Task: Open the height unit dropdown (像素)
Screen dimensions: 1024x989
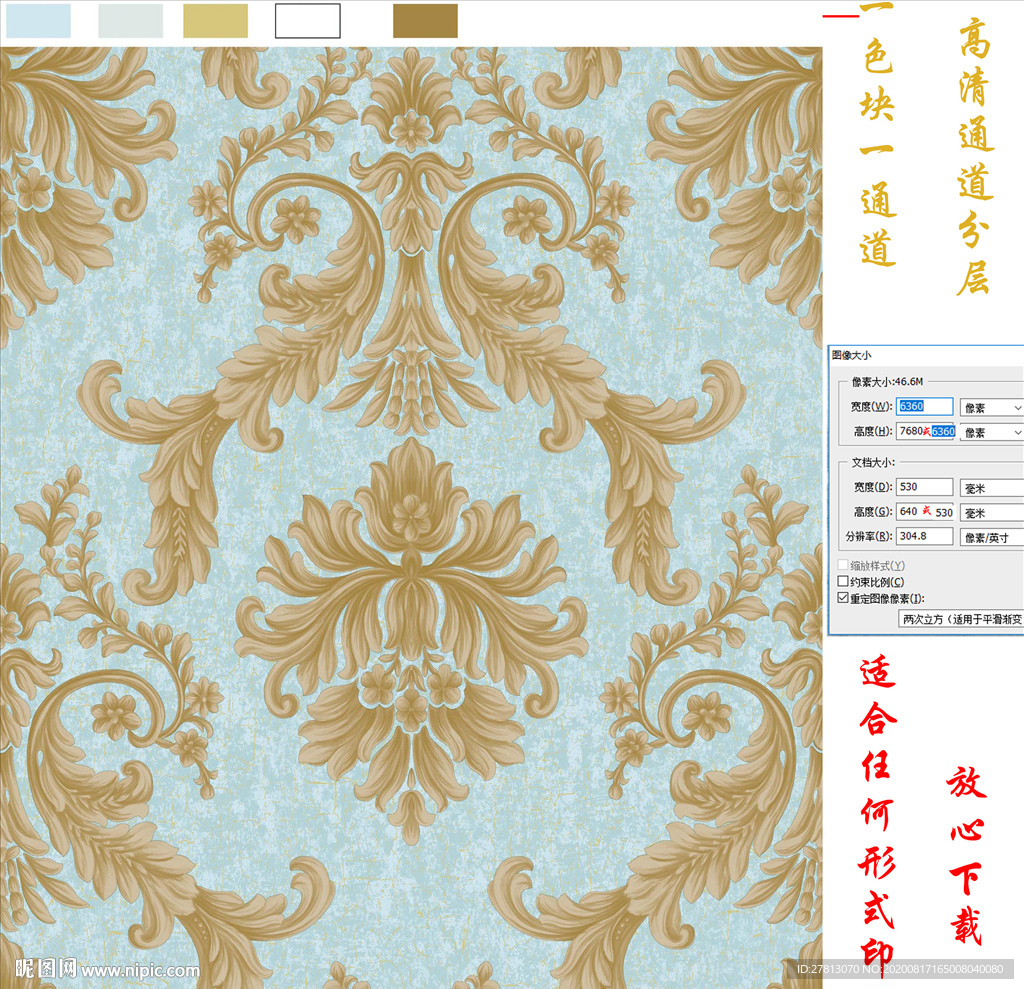Action: click(991, 432)
